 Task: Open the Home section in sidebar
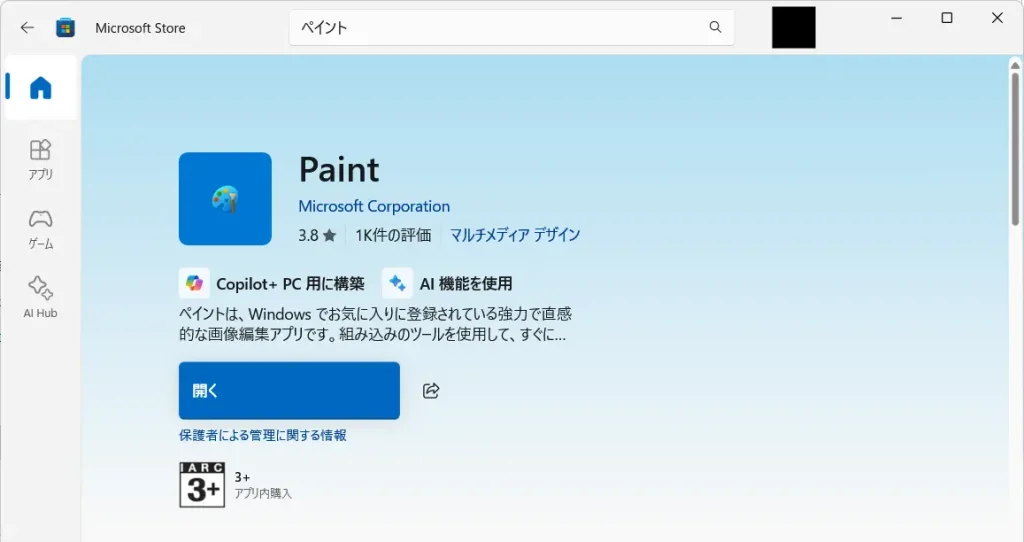(x=40, y=88)
